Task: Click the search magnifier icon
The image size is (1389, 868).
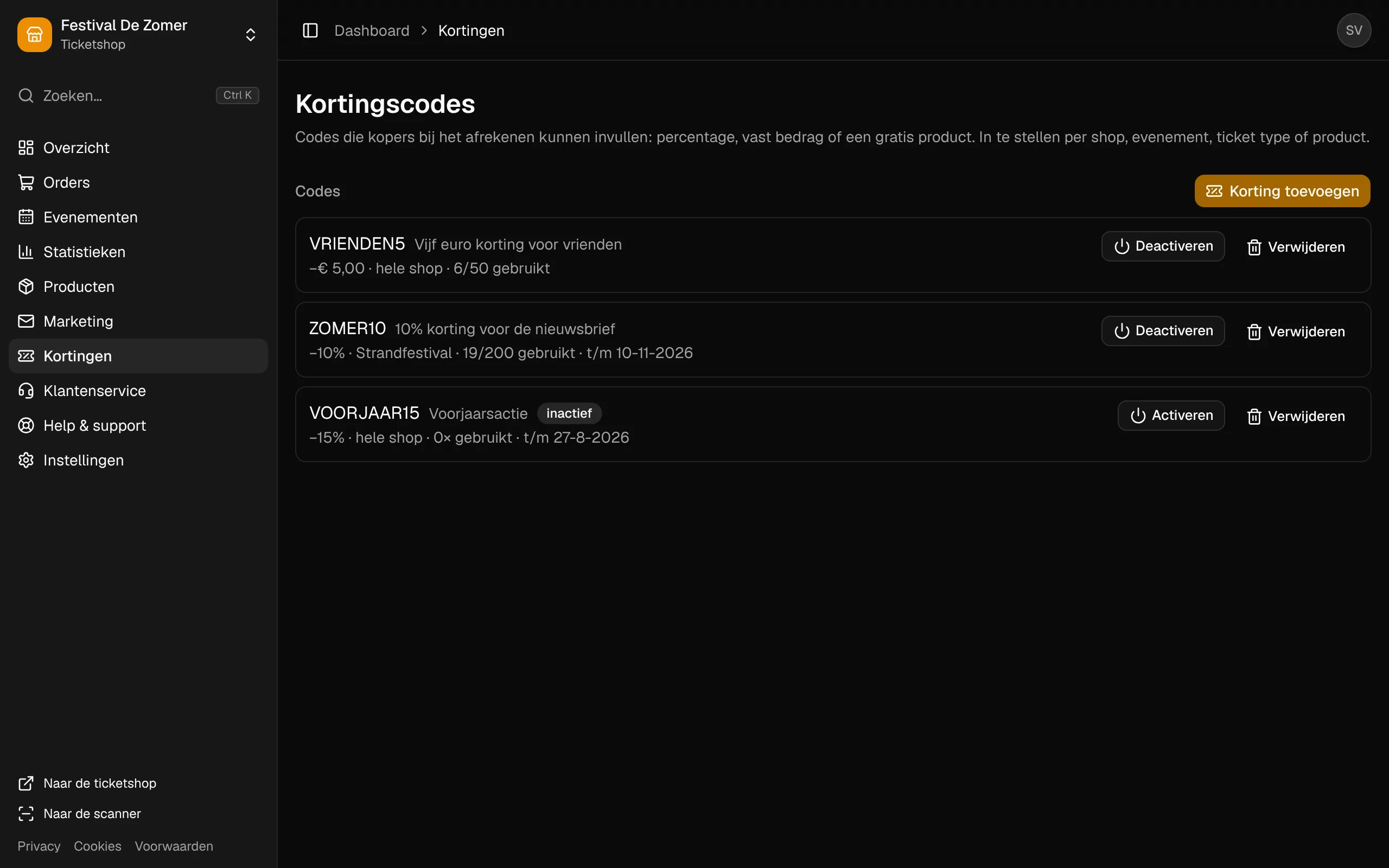Action: coord(26,95)
